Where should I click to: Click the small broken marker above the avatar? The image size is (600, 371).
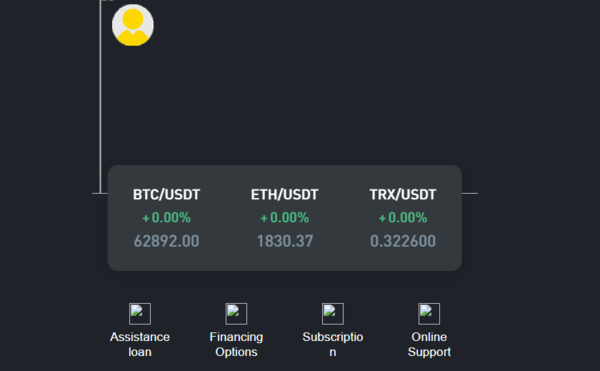(x=108, y=1)
